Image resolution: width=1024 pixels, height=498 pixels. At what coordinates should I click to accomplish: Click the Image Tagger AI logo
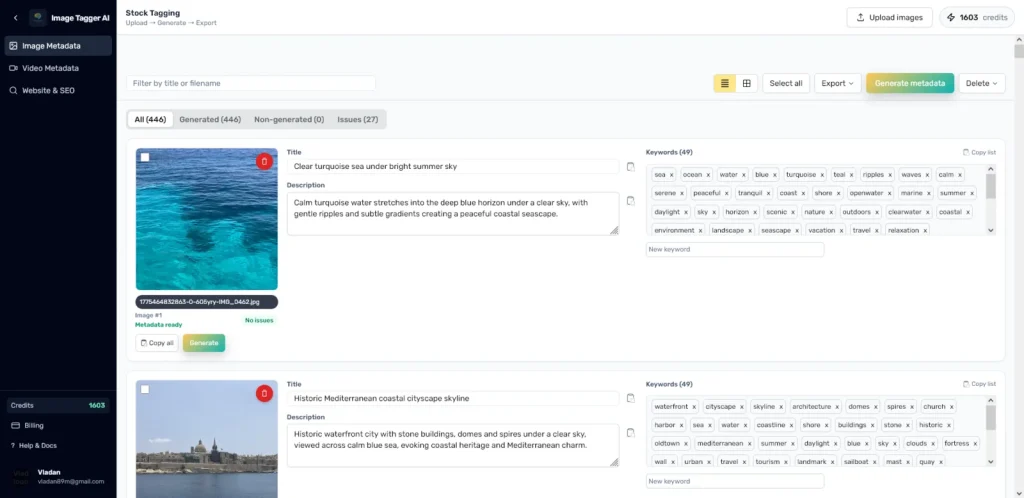(x=38, y=18)
